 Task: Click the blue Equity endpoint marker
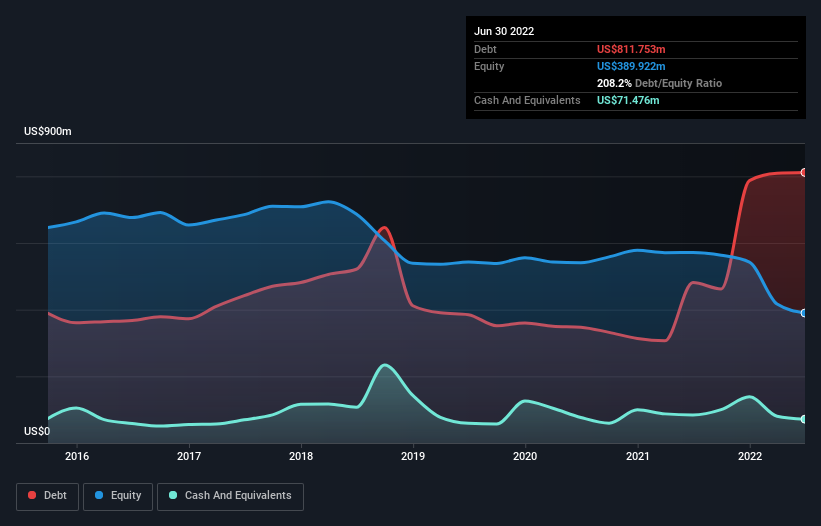(x=804, y=313)
